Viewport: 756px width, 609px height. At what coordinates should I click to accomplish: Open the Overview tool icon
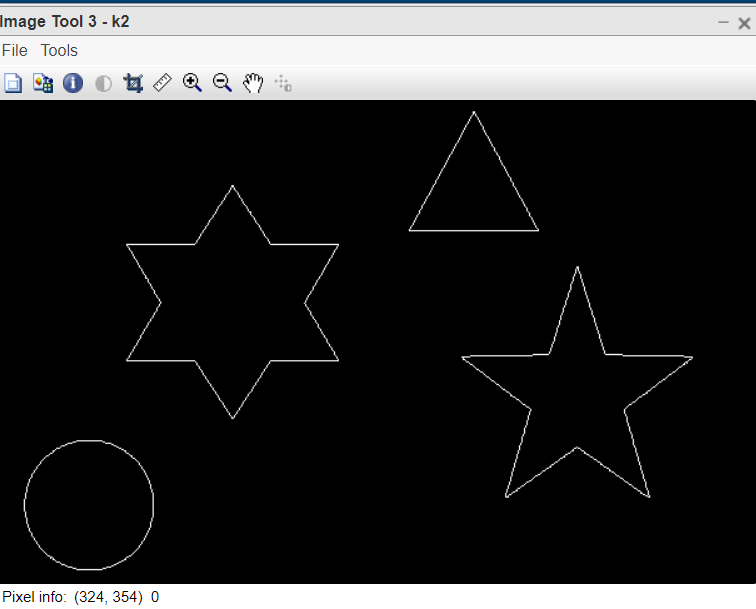coord(13,83)
